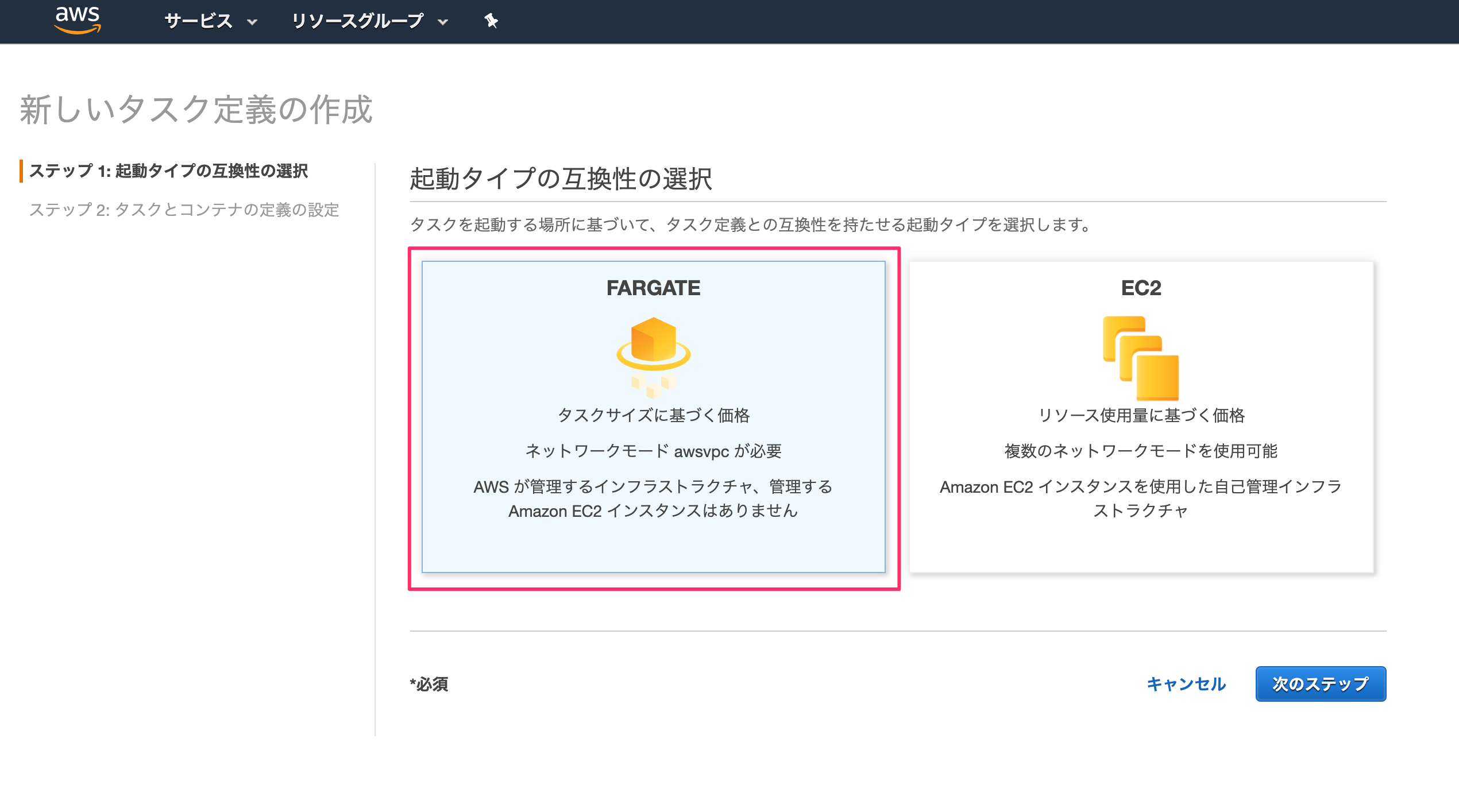
Task: Click the *必須 note
Action: coord(429,684)
